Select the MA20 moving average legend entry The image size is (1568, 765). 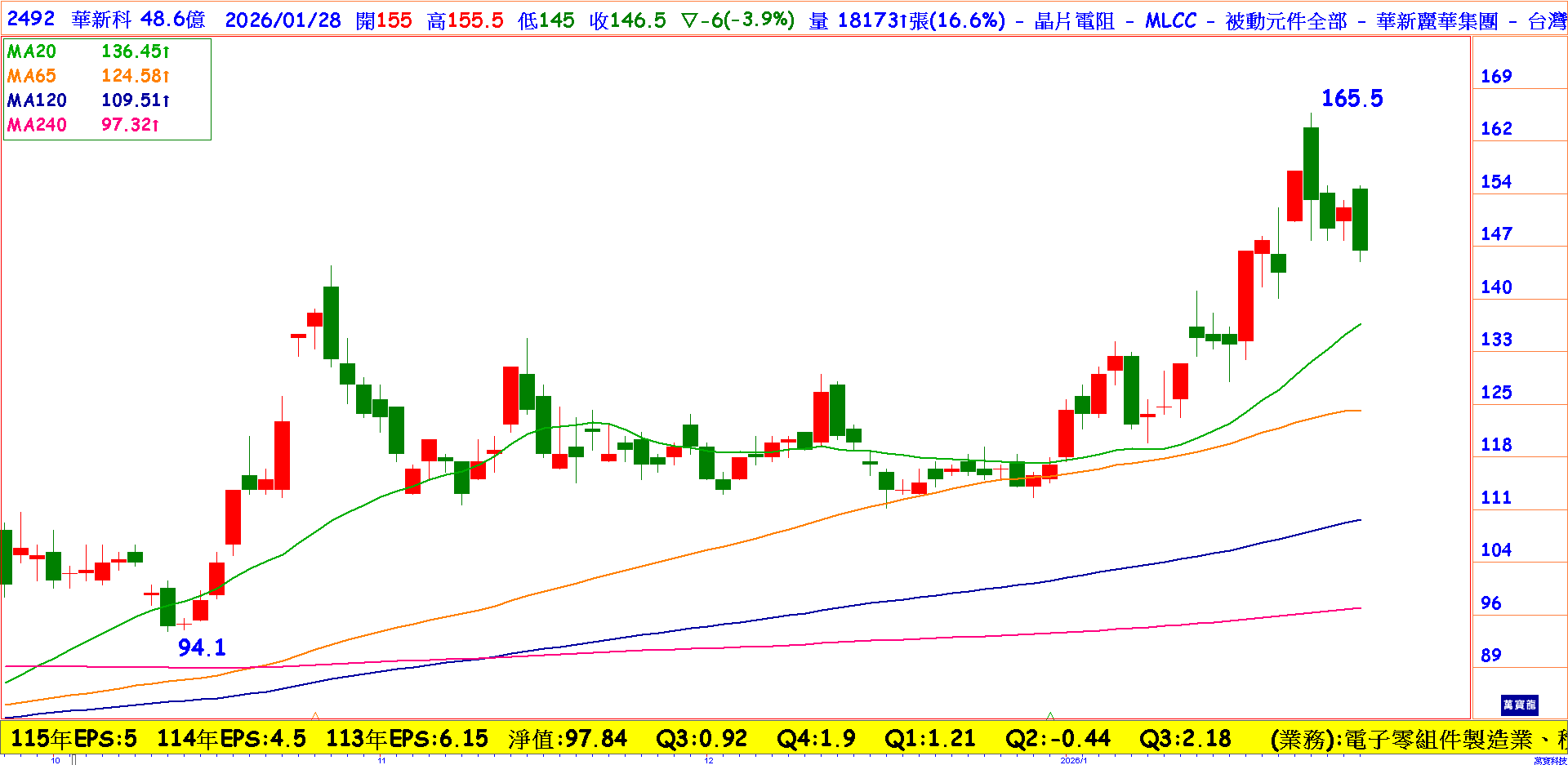point(32,51)
